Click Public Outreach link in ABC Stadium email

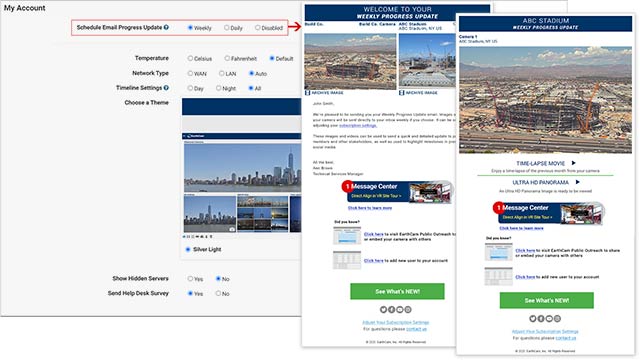tap(525, 251)
